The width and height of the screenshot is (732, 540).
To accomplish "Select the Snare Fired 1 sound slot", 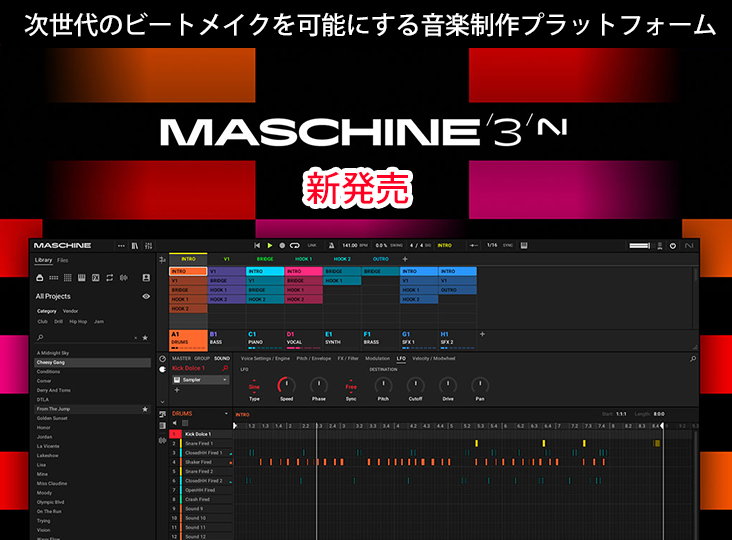I will coord(201,443).
